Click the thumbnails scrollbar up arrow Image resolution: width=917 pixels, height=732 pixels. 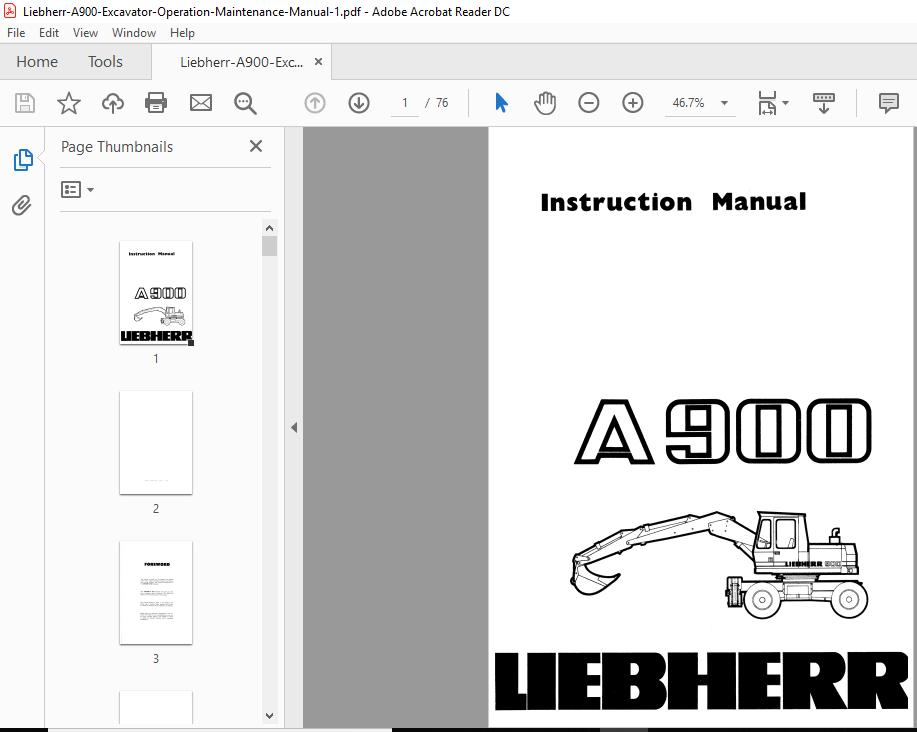pos(269,228)
